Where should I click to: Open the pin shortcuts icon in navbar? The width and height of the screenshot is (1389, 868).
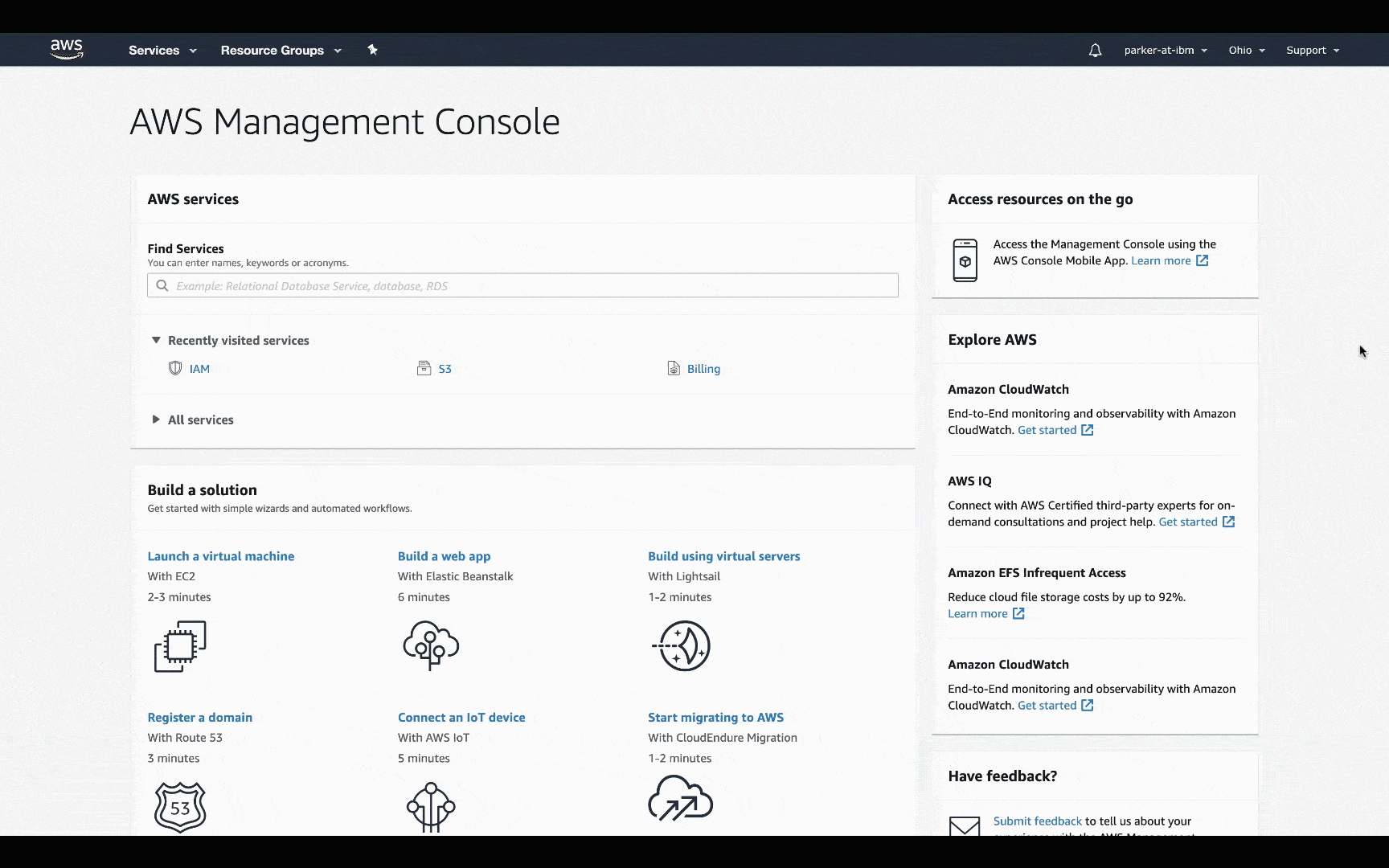[372, 50]
